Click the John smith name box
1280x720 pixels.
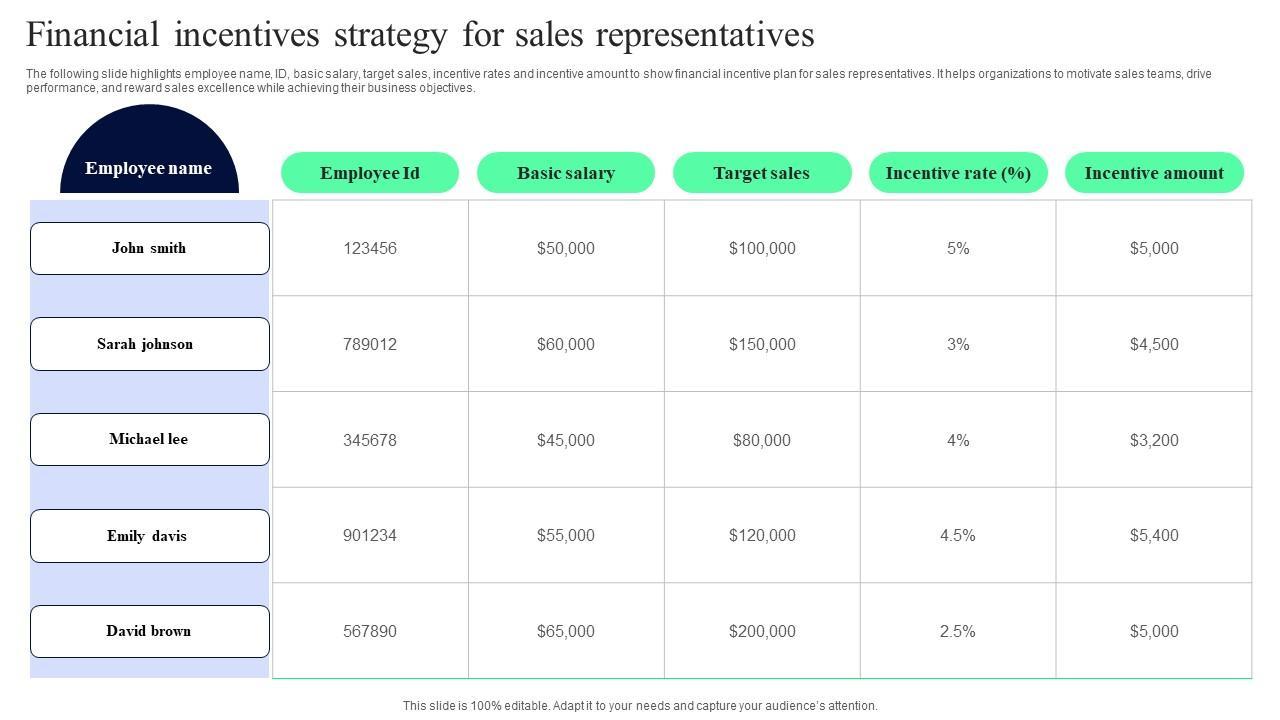tap(150, 248)
